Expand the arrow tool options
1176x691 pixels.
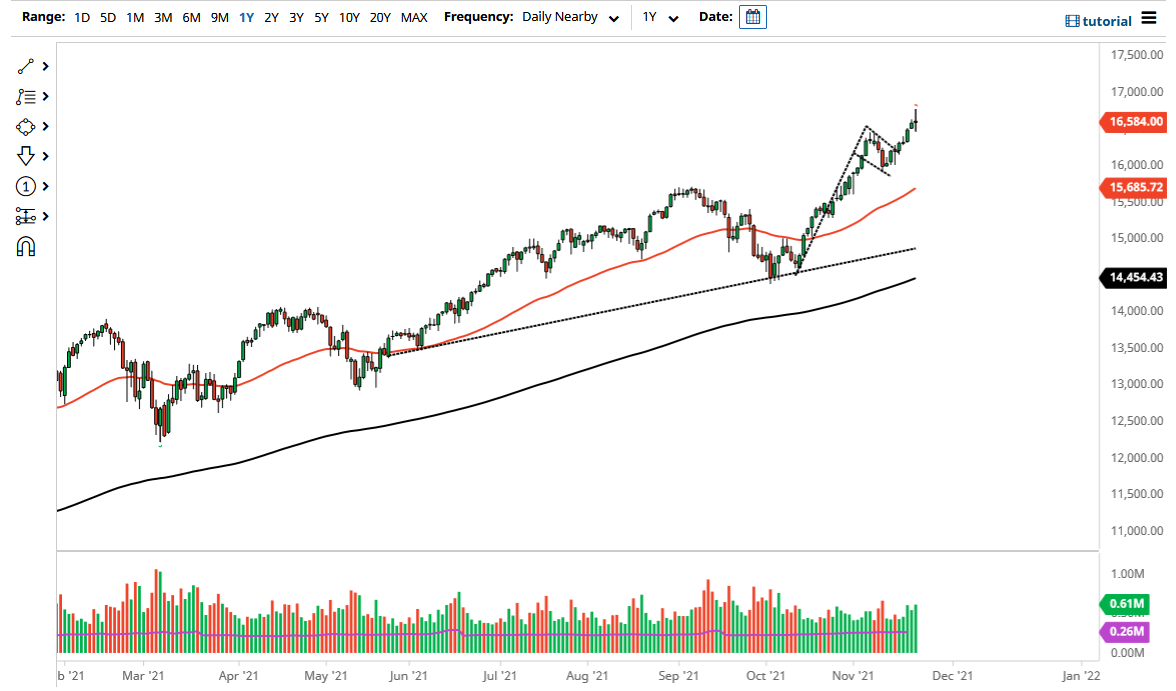(x=44, y=156)
